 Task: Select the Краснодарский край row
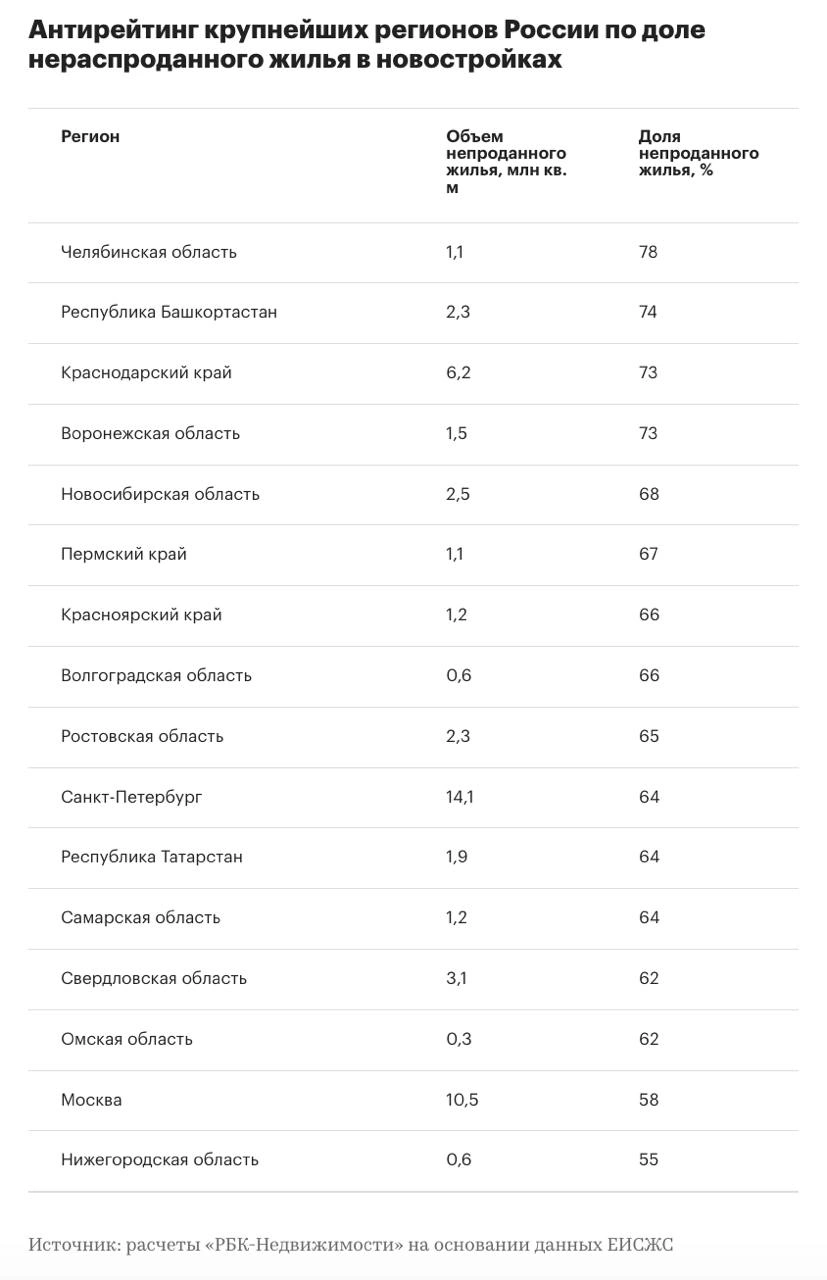pos(413,373)
